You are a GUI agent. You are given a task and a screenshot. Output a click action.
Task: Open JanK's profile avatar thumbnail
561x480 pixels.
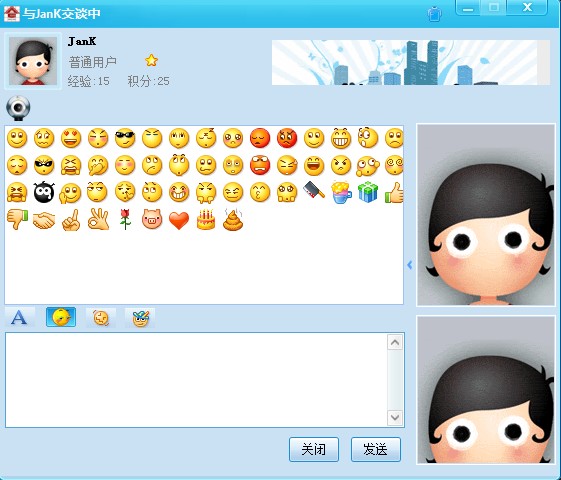(33, 61)
